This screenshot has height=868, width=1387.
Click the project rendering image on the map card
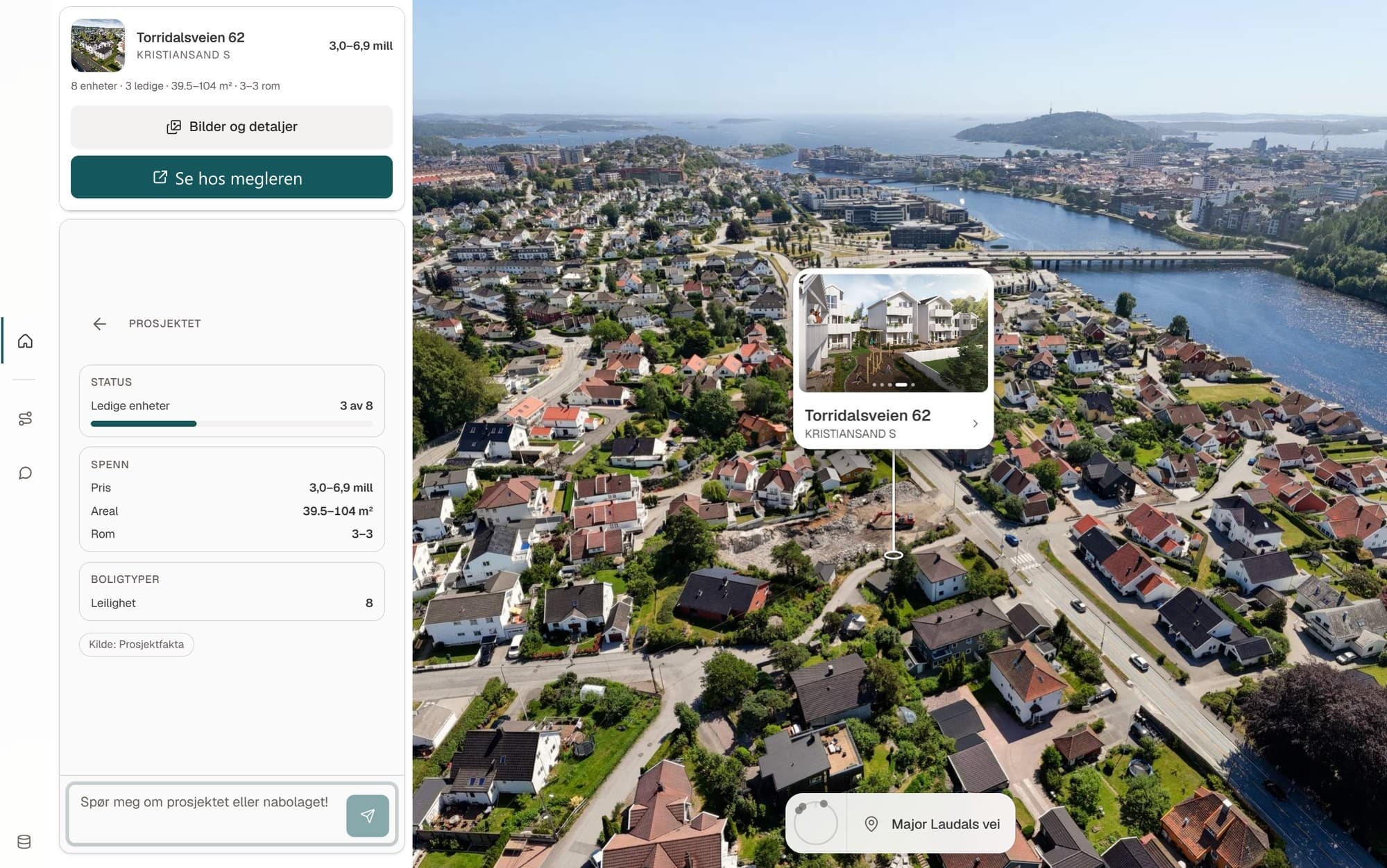[x=894, y=332]
